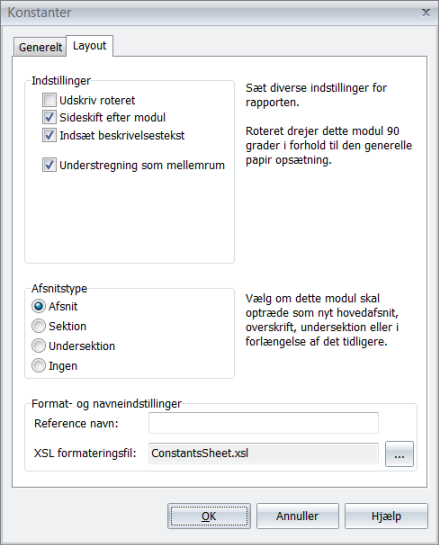Focus the Reference navn text field
The image size is (439, 545).
(263, 423)
